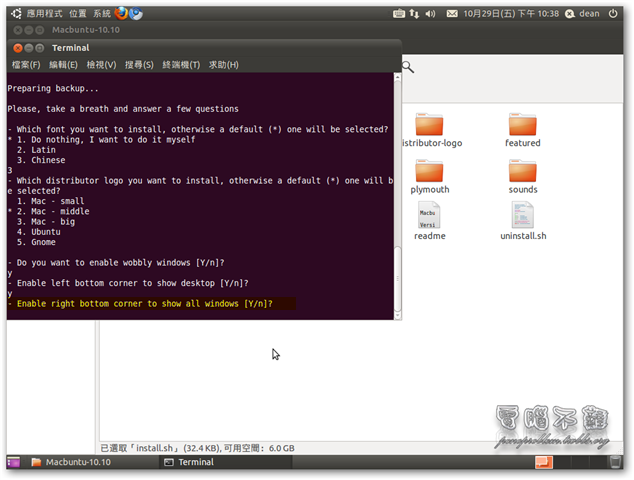This screenshot has width=634, height=480.
Task: Open the 終端機(T) menu in Terminal
Action: pos(182,65)
